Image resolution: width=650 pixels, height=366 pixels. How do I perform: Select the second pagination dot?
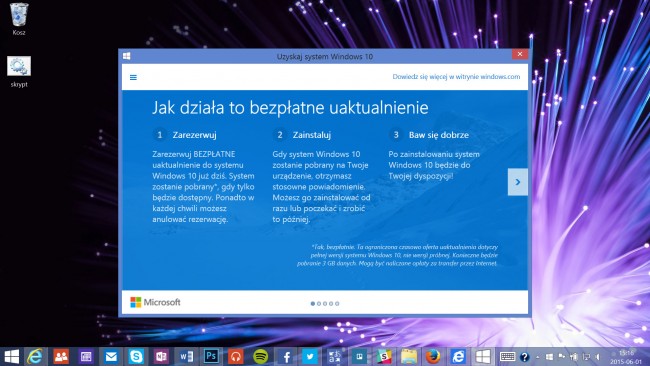tap(319, 303)
